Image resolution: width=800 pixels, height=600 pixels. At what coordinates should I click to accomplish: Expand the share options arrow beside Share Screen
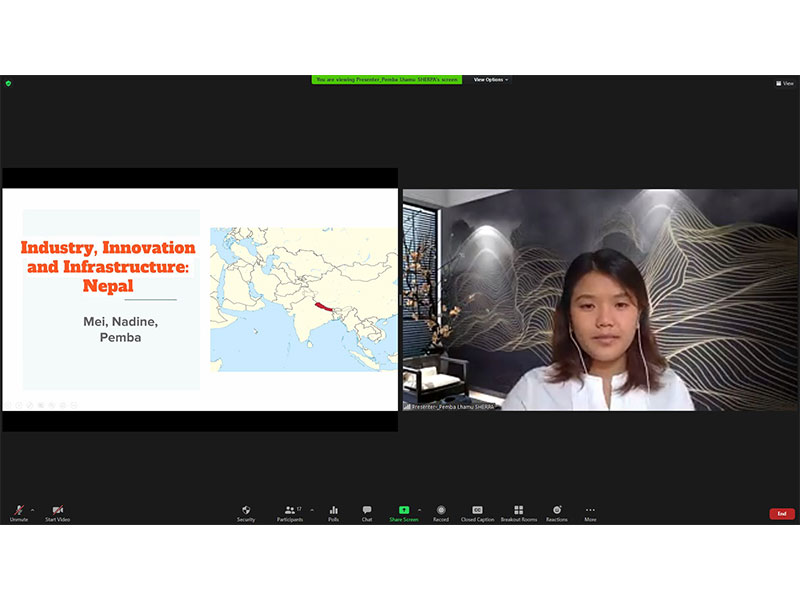click(419, 509)
